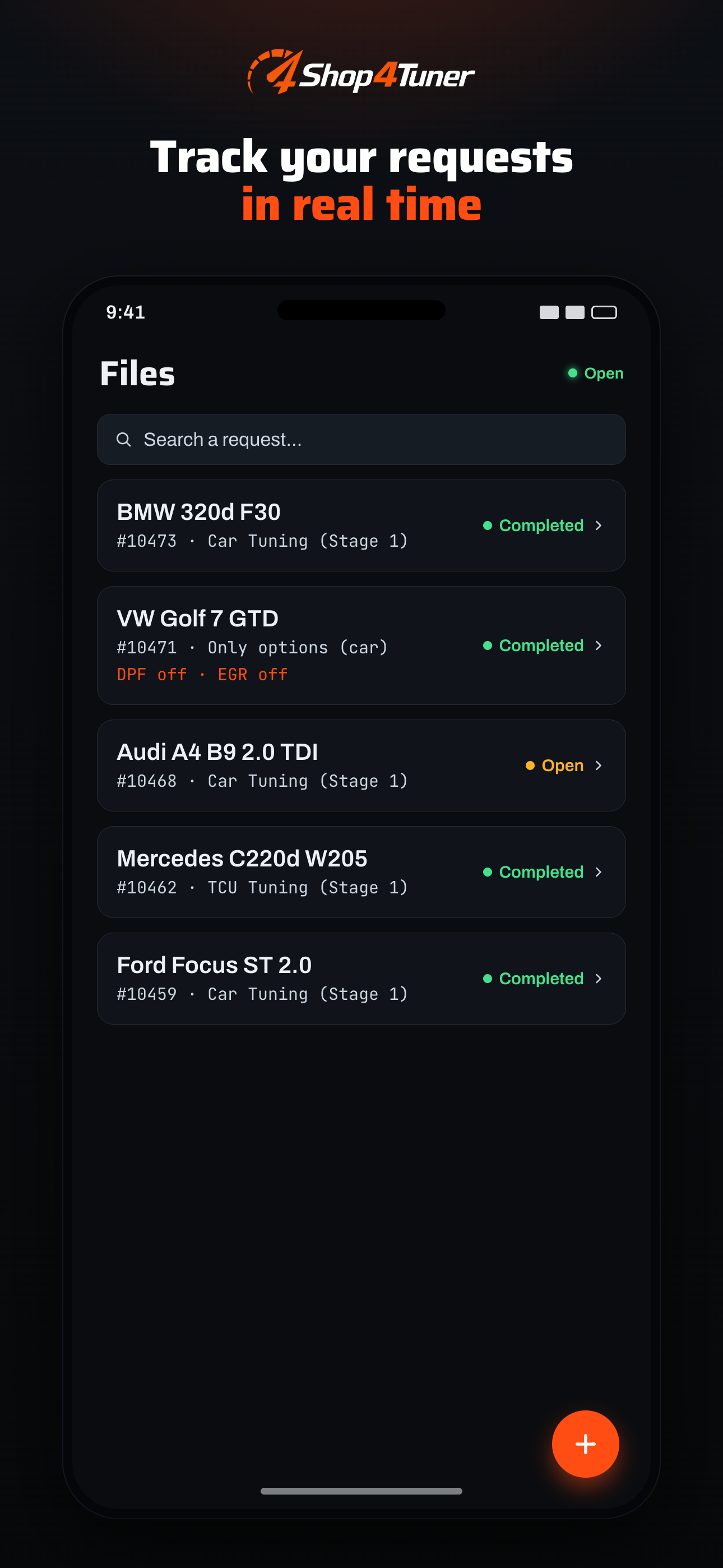Click request #10473 Car Tuning line
This screenshot has width=723, height=1568.
262,541
